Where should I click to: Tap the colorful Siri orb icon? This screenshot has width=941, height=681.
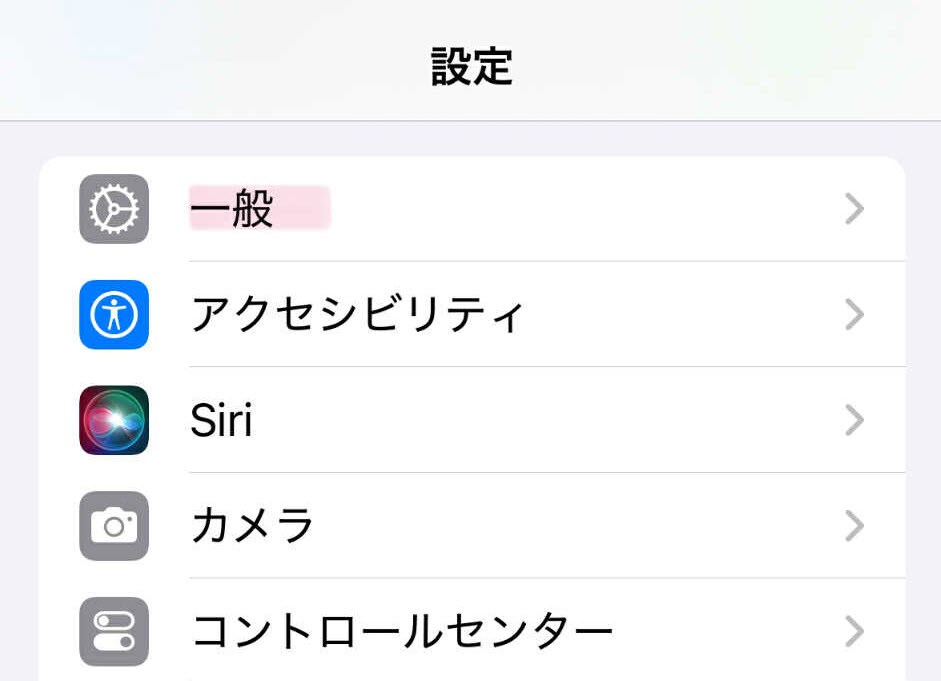[x=114, y=420]
